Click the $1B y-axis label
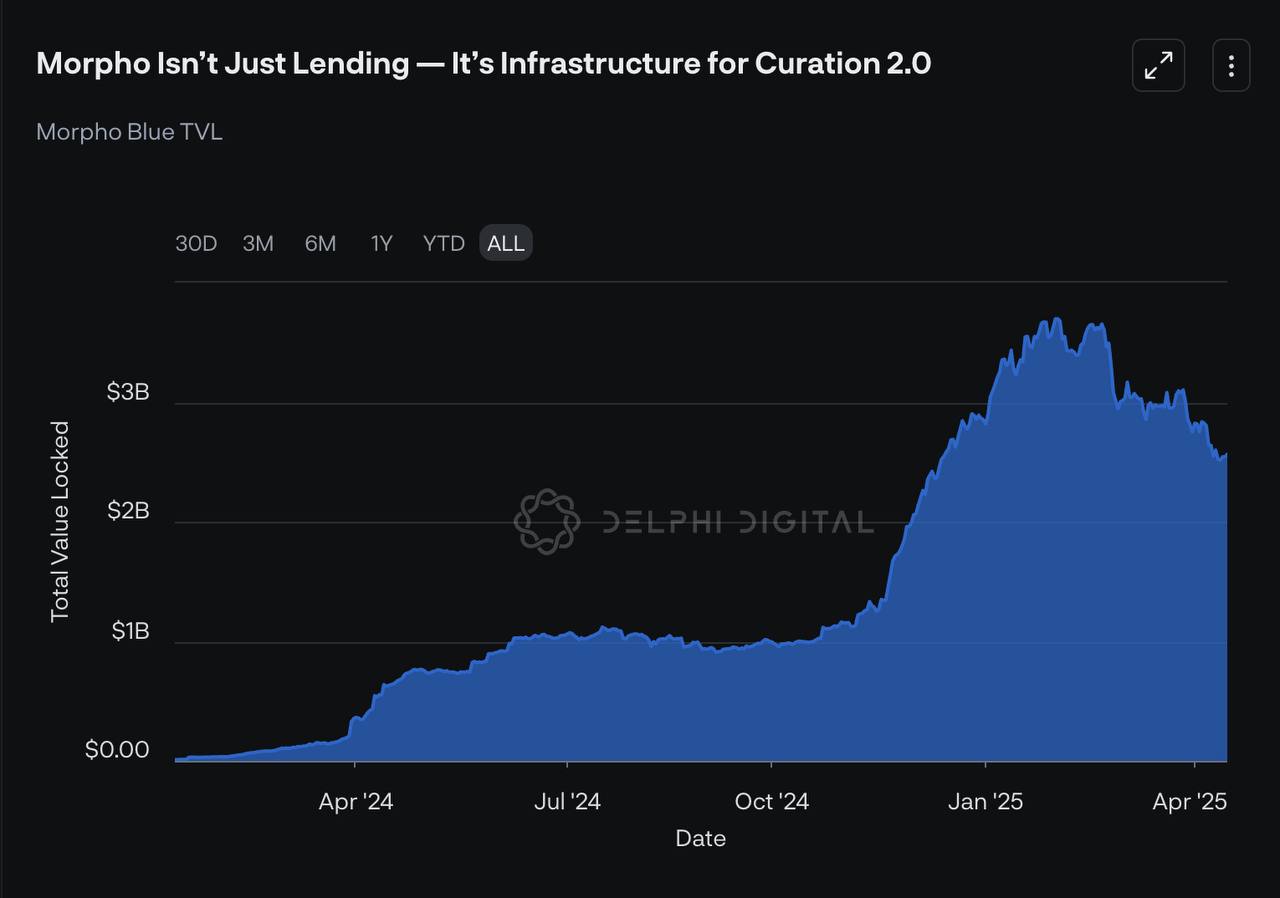This screenshot has width=1280, height=898. (130, 631)
